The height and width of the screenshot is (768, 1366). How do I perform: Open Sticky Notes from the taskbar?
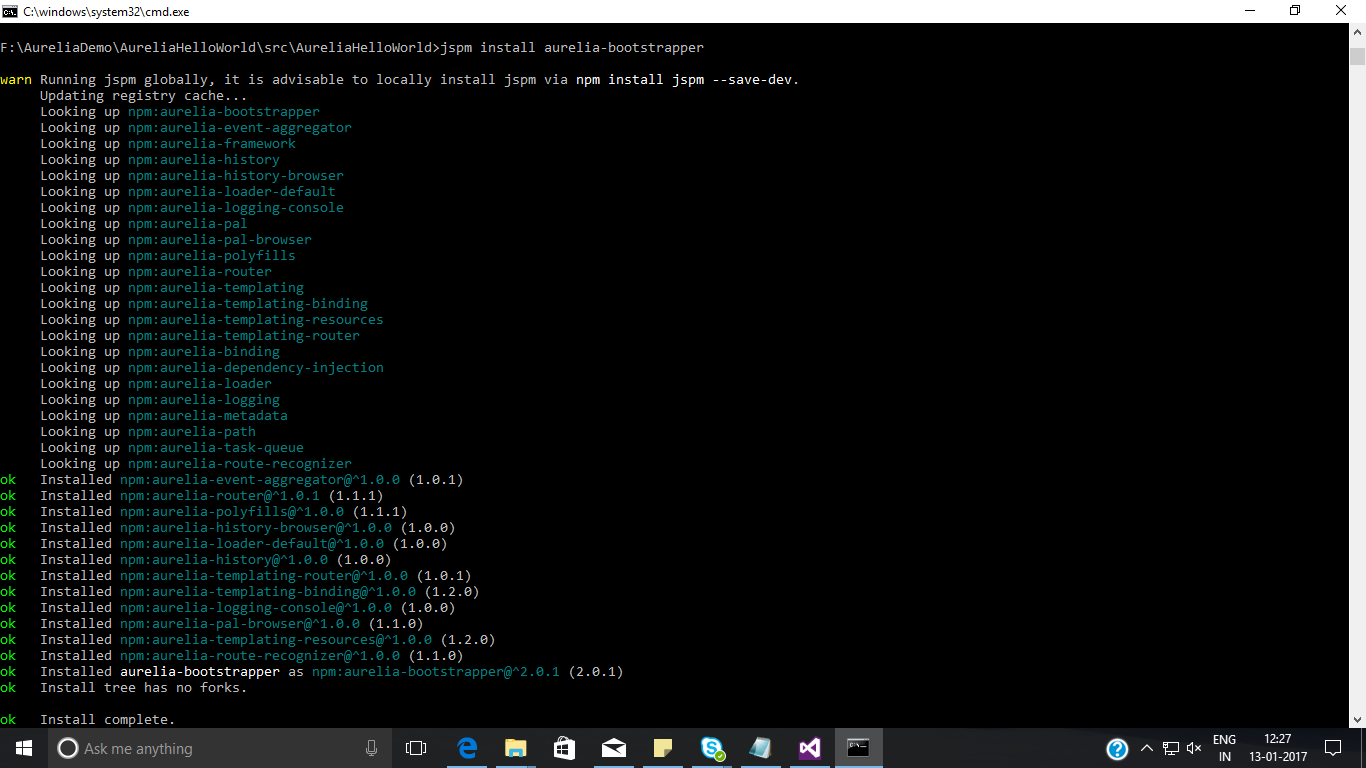(x=662, y=748)
